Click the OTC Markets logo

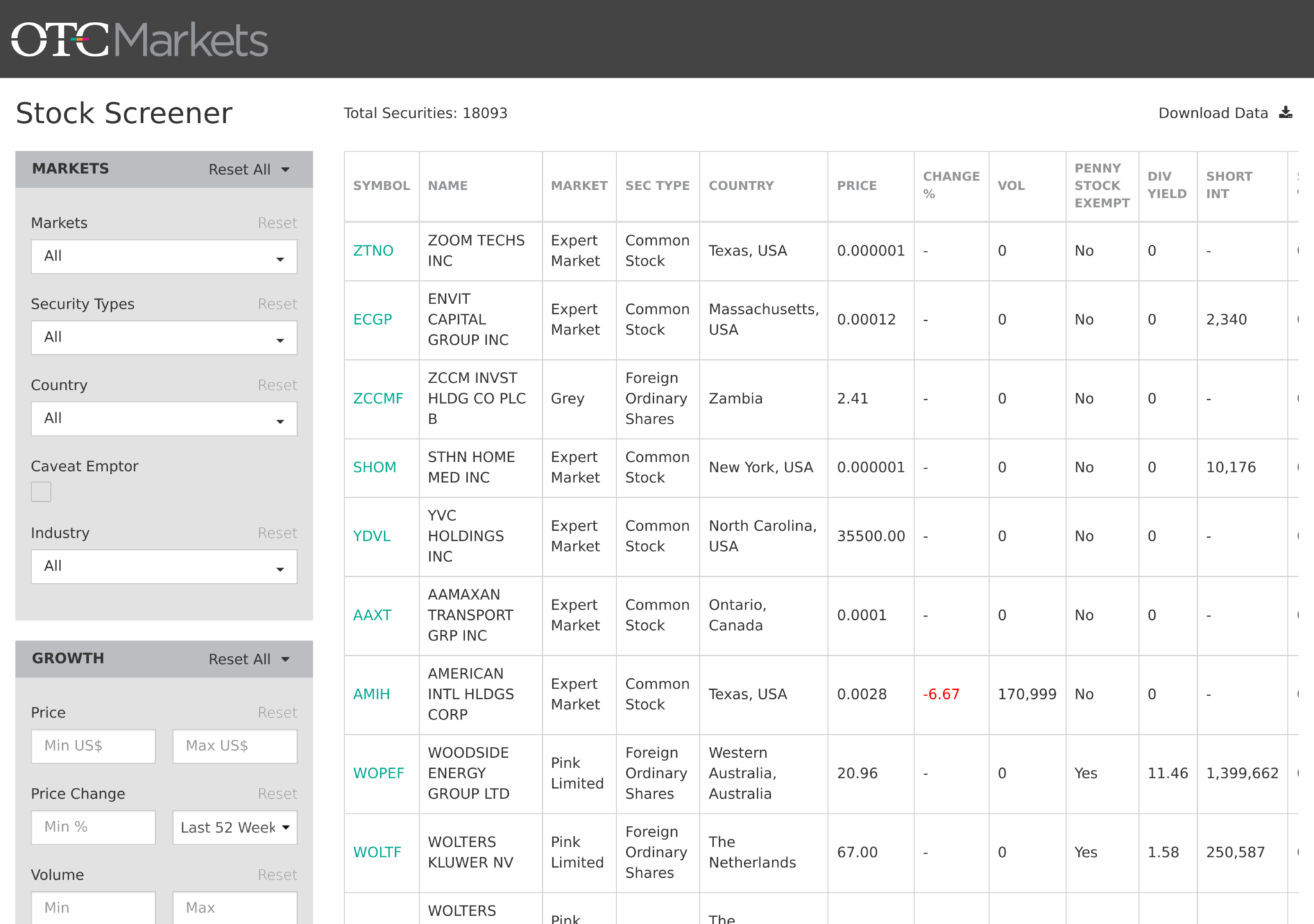[x=139, y=40]
